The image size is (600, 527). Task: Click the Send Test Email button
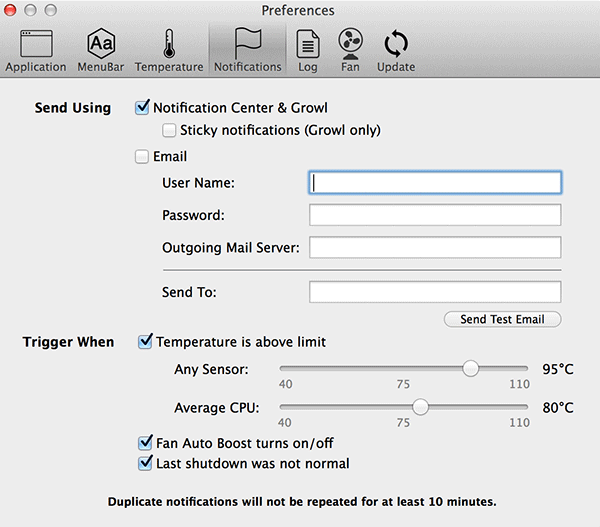point(503,319)
